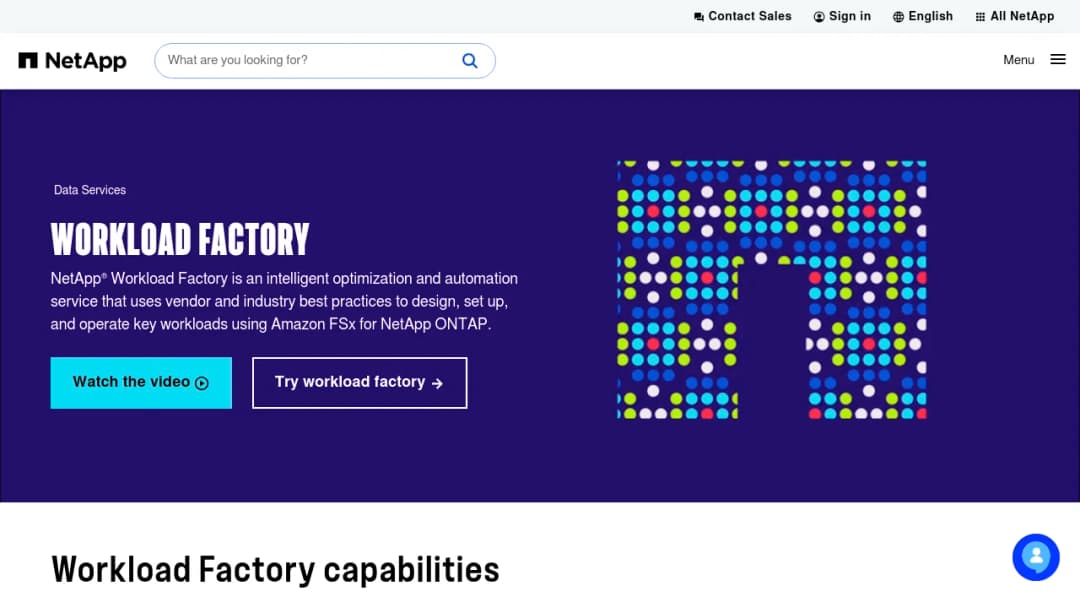
Task: Open the chat assistant bubble icon
Action: 1035,557
